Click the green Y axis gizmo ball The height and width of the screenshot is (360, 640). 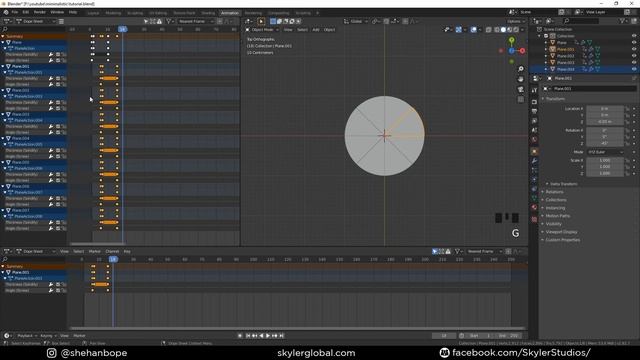coord(511,40)
